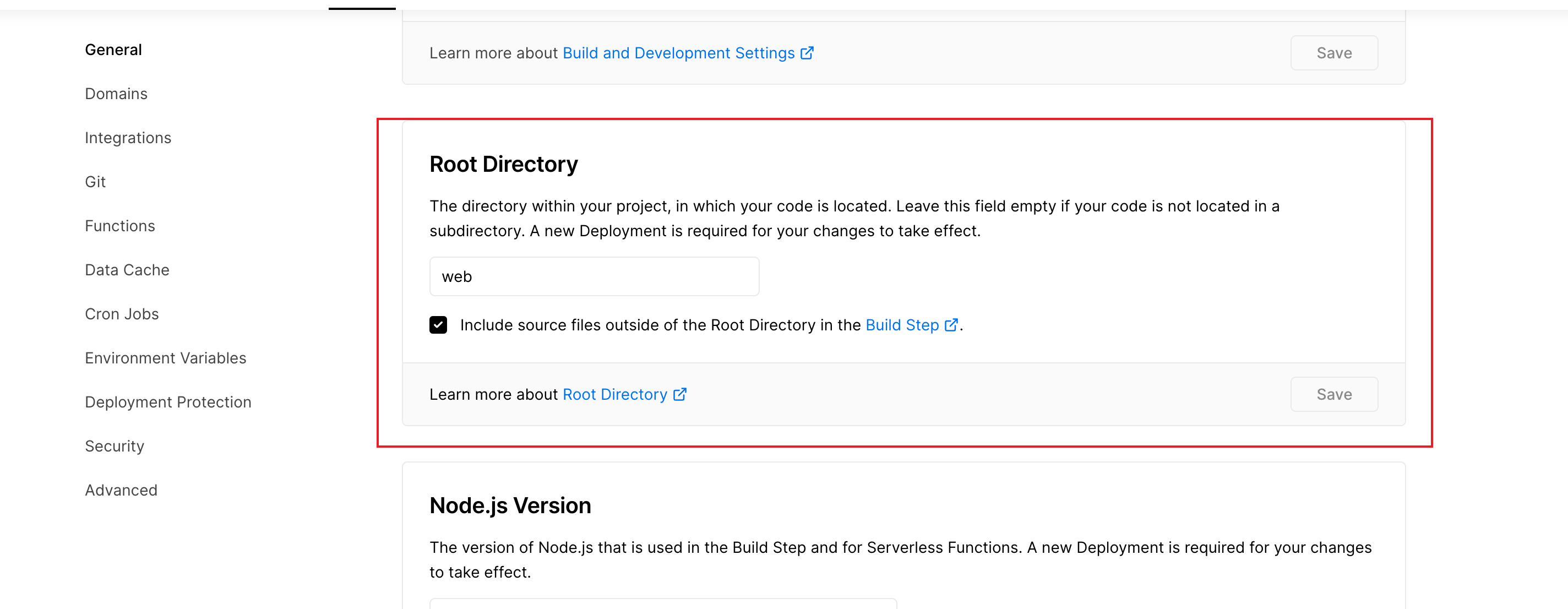The width and height of the screenshot is (1568, 609).
Task: Uncheck Include source files outside of Root Directory
Action: point(438,325)
